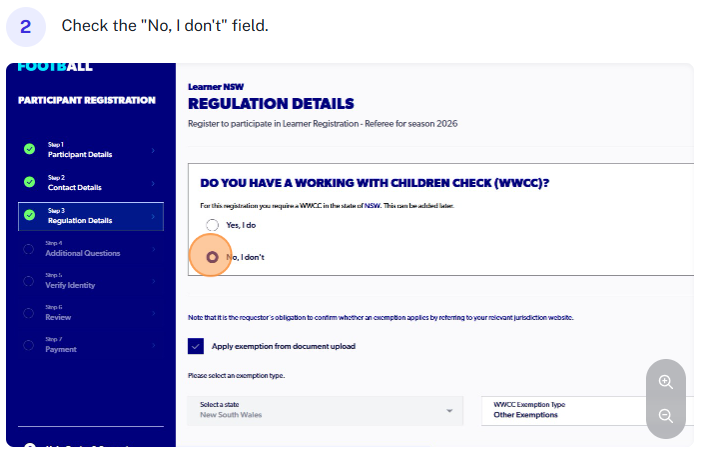Click the zoom in magnifier icon
The height and width of the screenshot is (455, 704).
(666, 381)
